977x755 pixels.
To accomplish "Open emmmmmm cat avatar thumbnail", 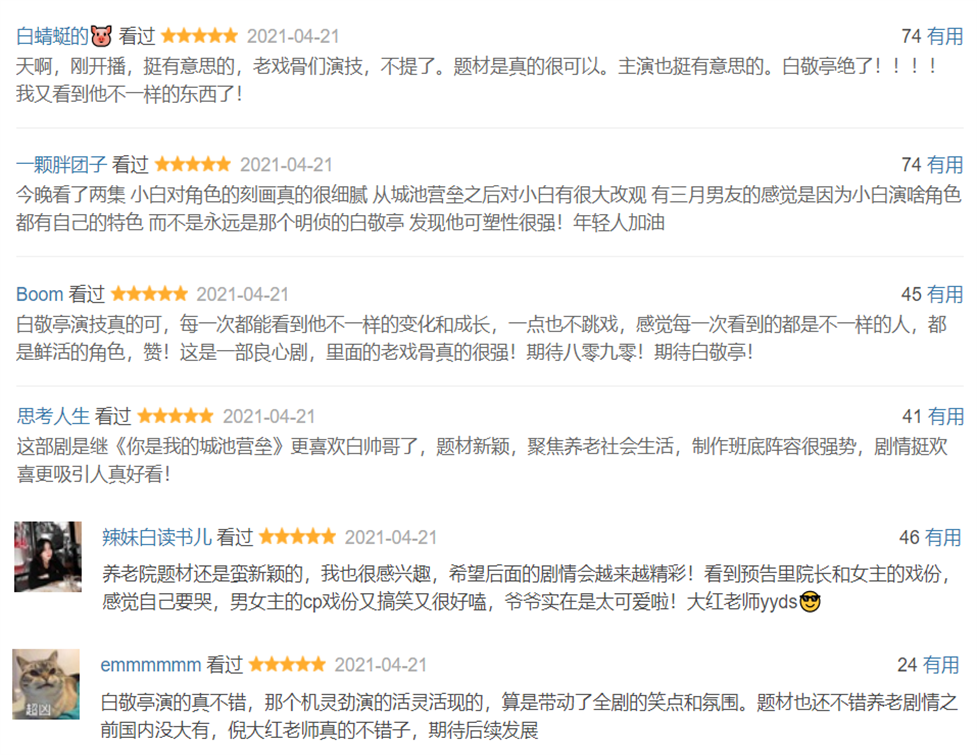I will pyautogui.click(x=46, y=684).
